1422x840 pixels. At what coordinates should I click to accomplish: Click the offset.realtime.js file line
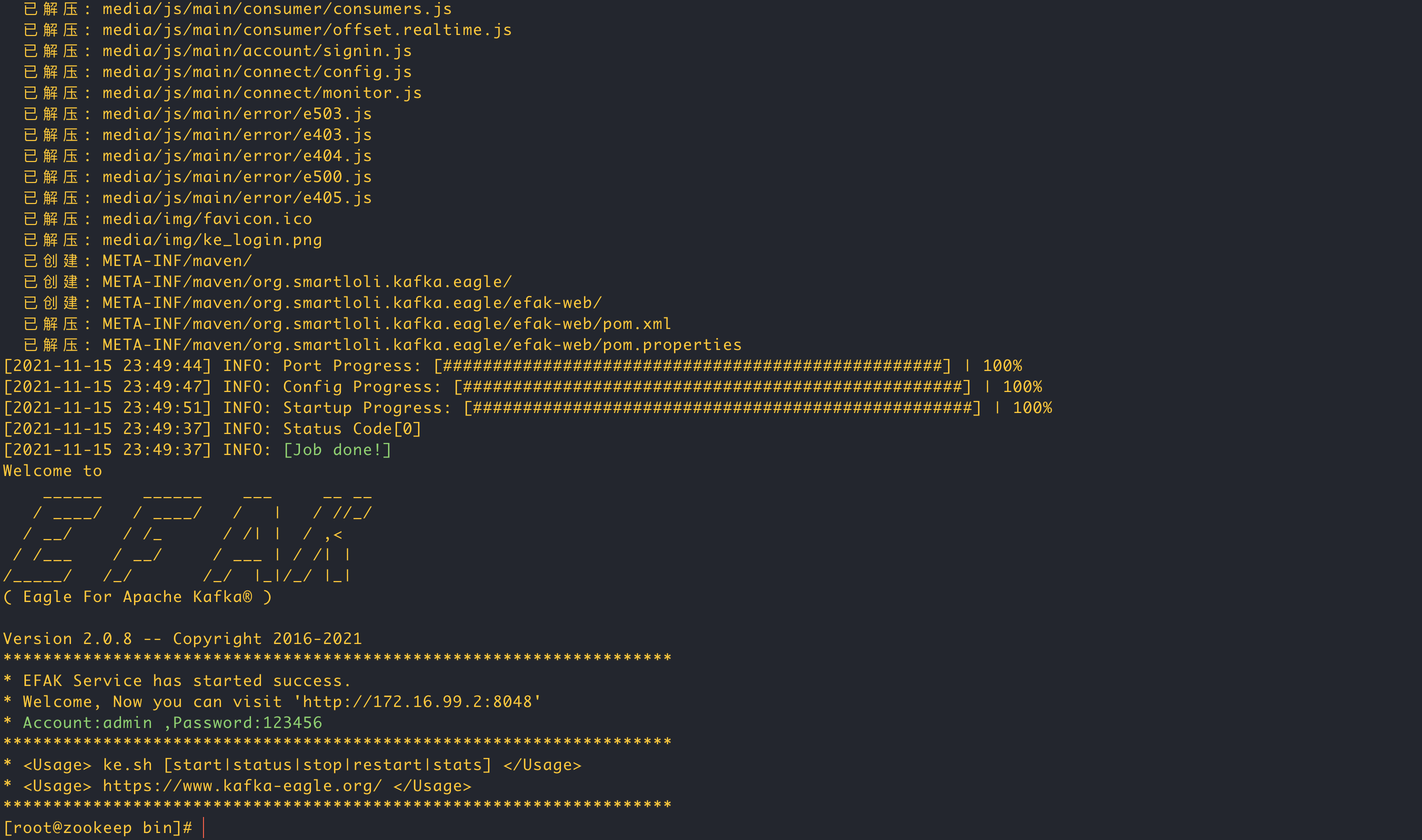click(x=267, y=30)
